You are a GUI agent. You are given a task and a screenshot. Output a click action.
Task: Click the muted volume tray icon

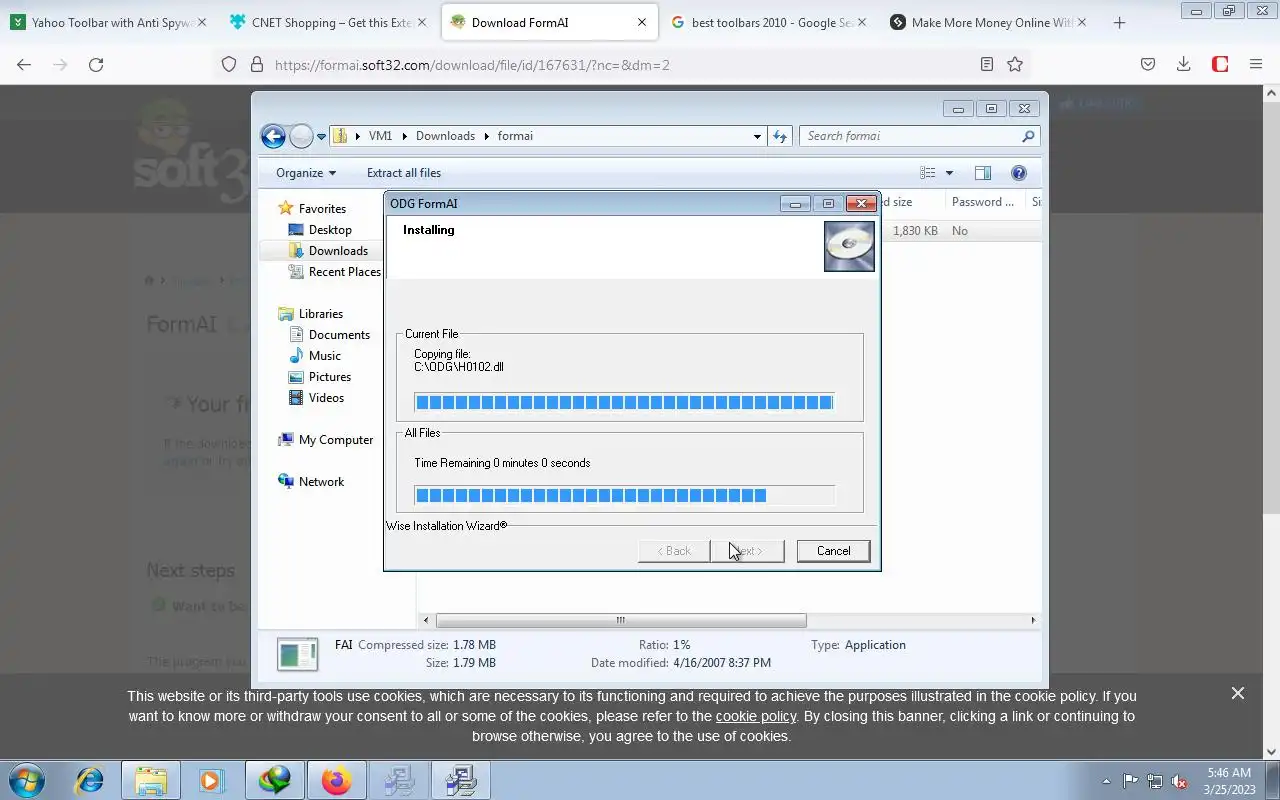click(1179, 781)
